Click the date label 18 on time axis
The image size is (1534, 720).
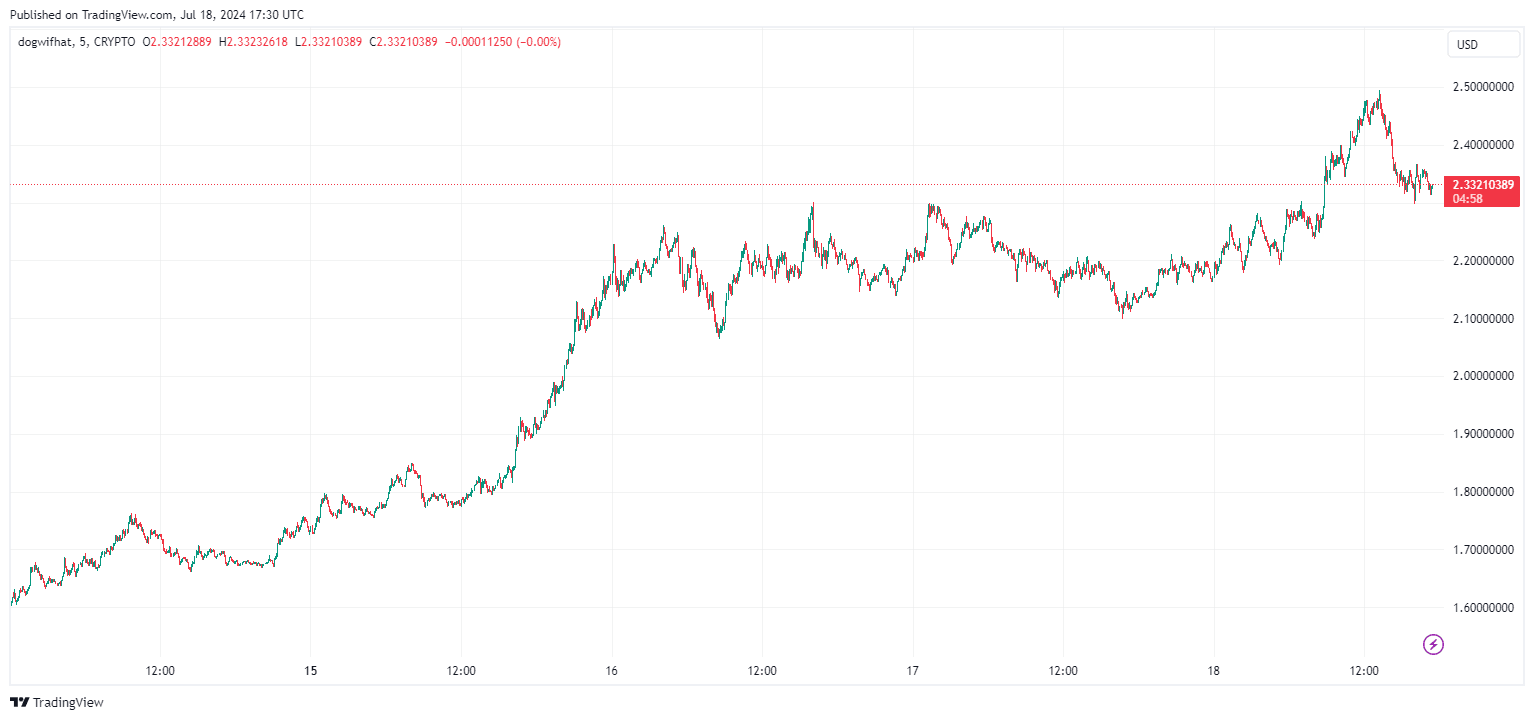(1214, 670)
